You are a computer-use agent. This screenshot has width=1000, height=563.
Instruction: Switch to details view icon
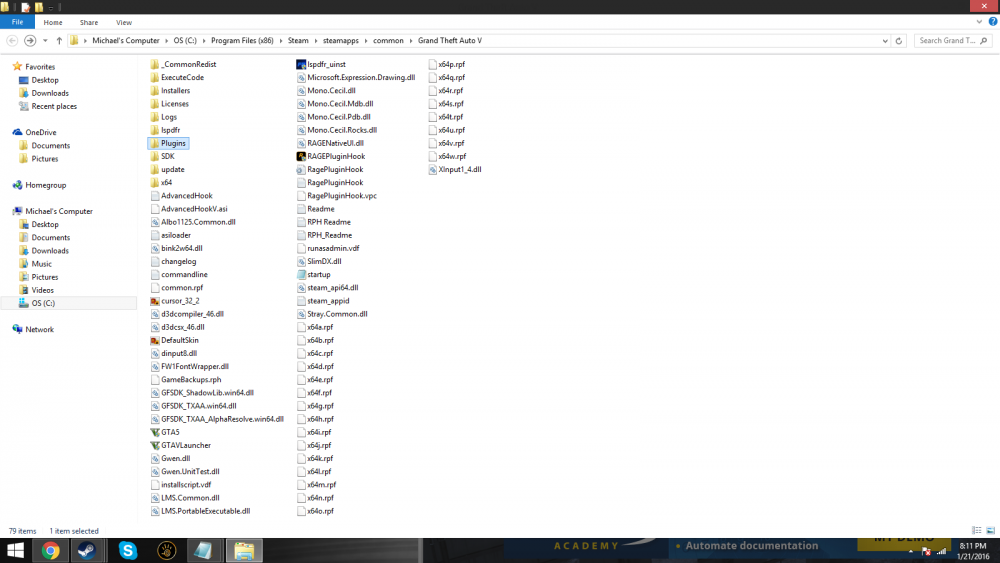coord(976,530)
